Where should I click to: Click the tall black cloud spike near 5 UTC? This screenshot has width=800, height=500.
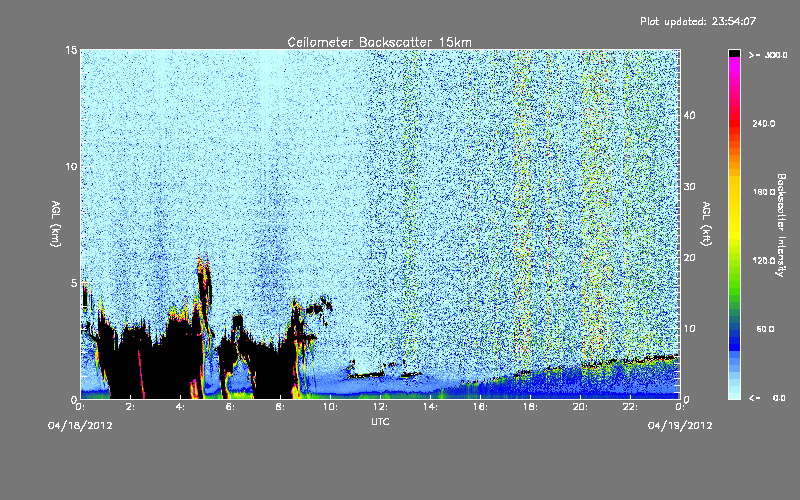(x=204, y=291)
